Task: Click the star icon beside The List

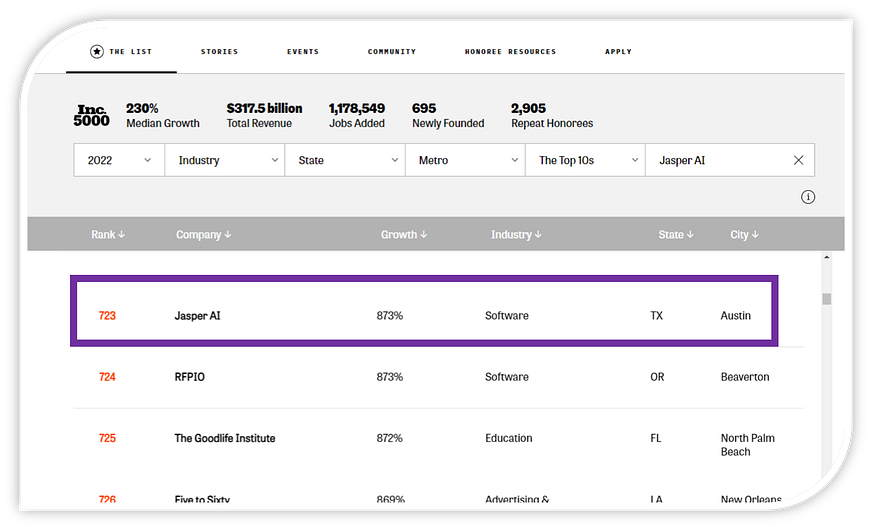Action: [97, 51]
